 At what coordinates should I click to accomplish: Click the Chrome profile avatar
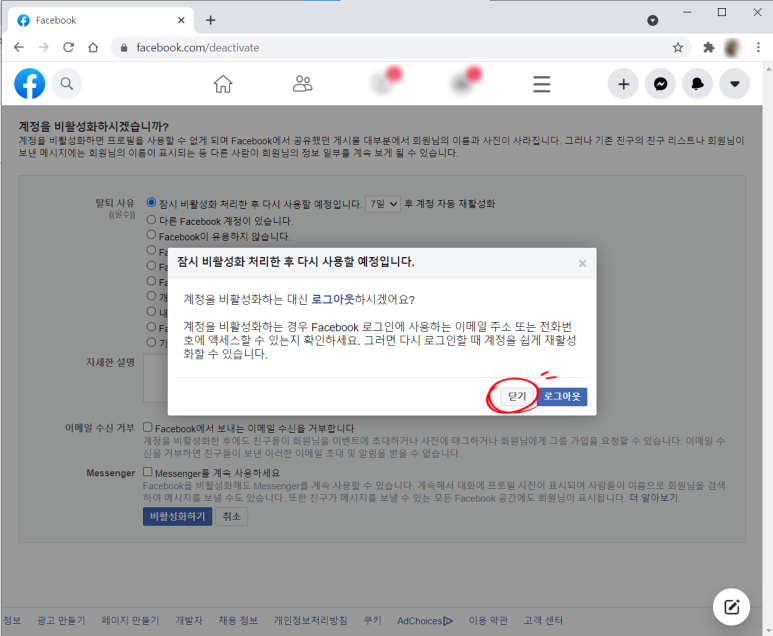click(x=732, y=47)
